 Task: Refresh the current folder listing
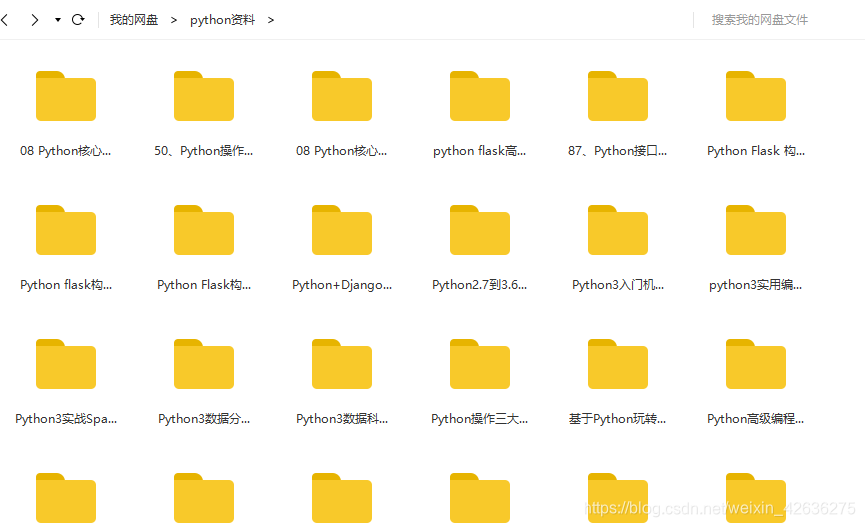tap(78, 20)
